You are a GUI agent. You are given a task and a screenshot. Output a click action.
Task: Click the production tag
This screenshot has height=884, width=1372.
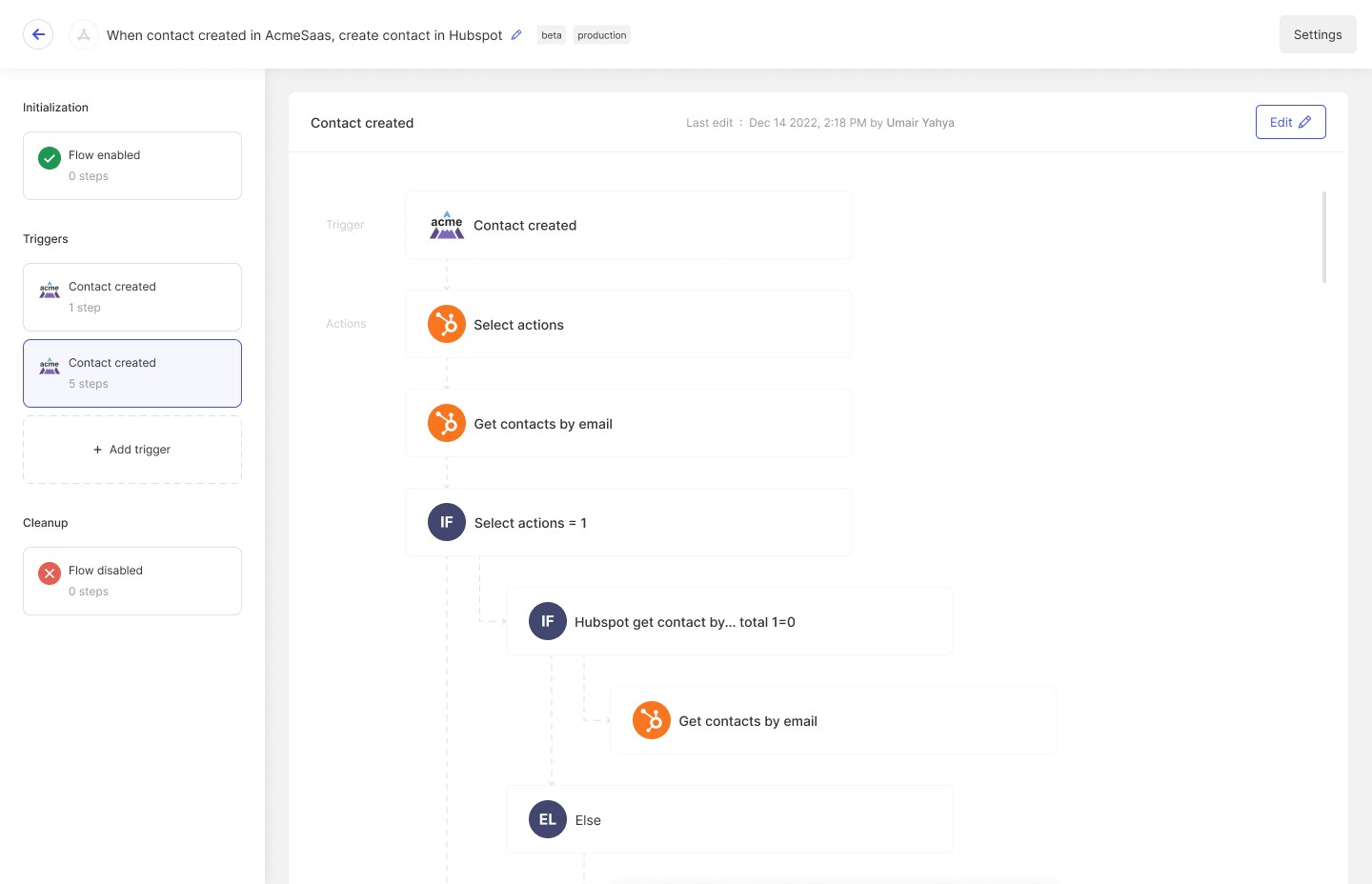point(602,35)
